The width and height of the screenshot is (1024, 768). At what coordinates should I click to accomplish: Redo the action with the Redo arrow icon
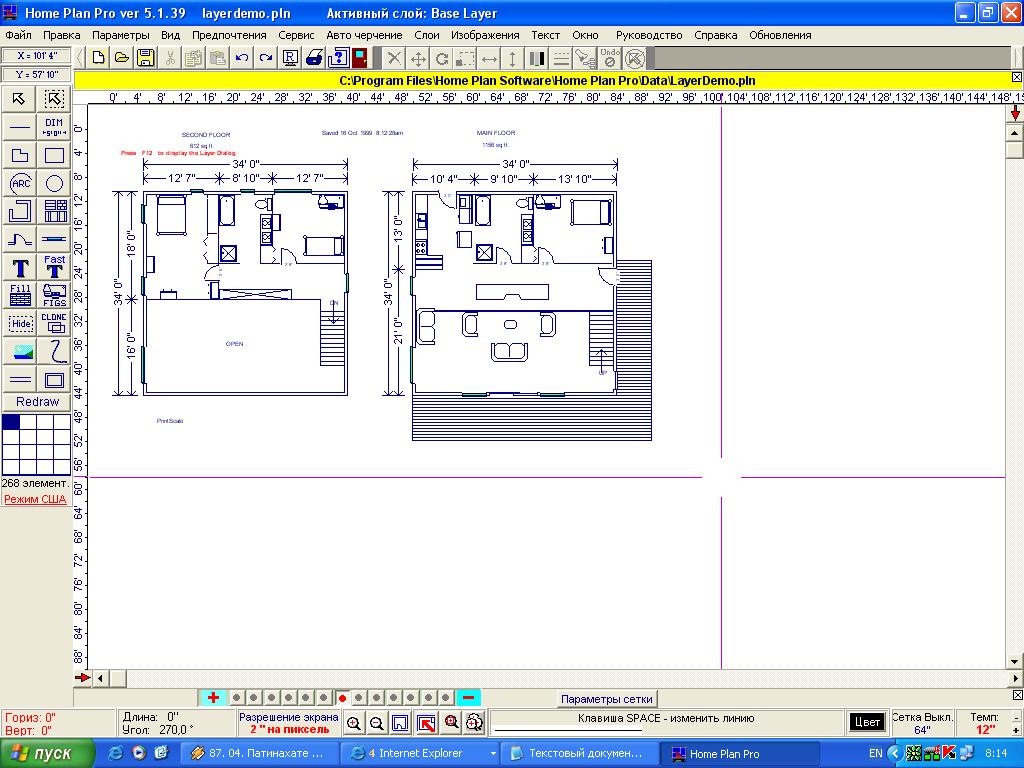(x=265, y=58)
